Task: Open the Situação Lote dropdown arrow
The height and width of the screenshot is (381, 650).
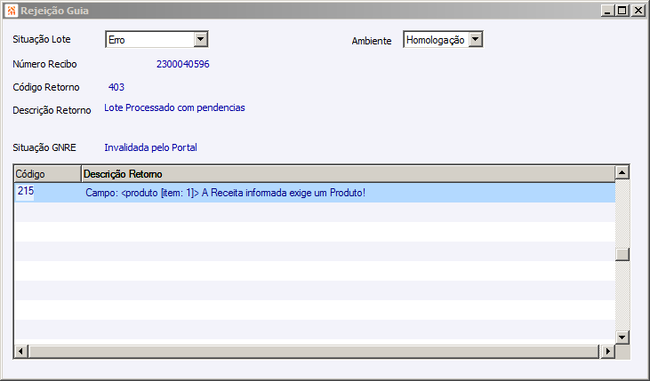Action: tap(201, 39)
